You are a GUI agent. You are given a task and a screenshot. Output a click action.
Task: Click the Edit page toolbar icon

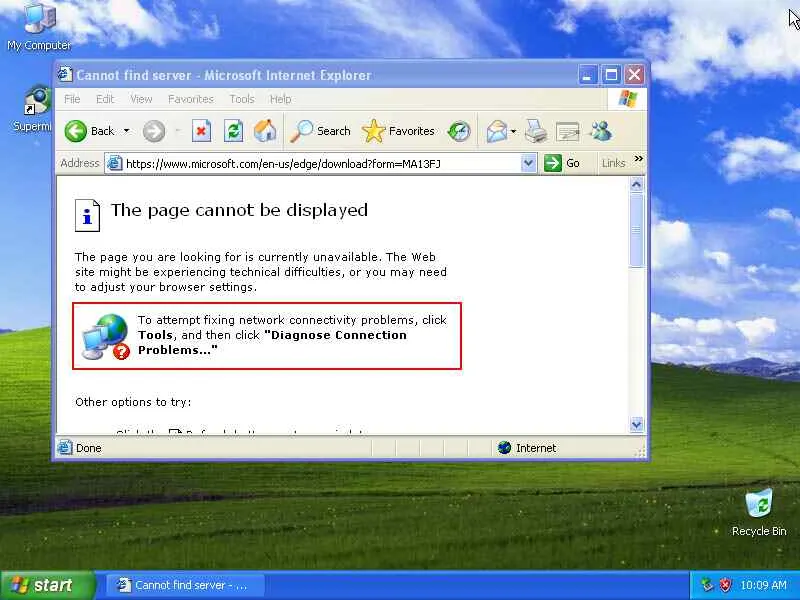[x=567, y=132]
